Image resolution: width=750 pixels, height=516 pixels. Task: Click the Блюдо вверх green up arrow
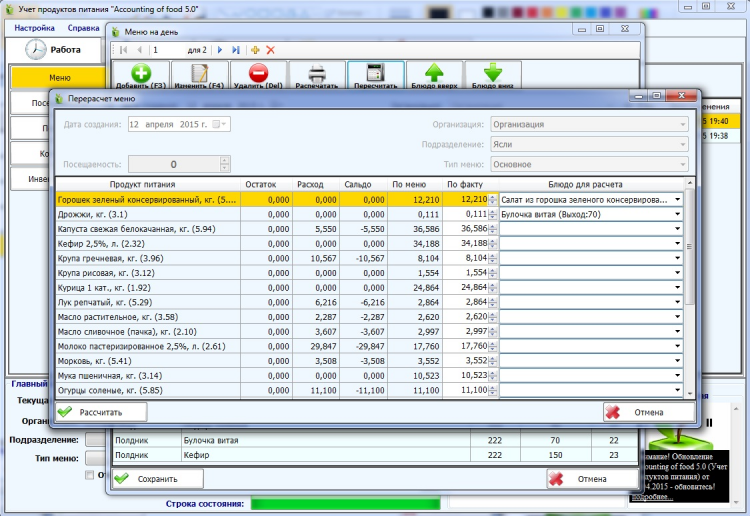(x=435, y=74)
